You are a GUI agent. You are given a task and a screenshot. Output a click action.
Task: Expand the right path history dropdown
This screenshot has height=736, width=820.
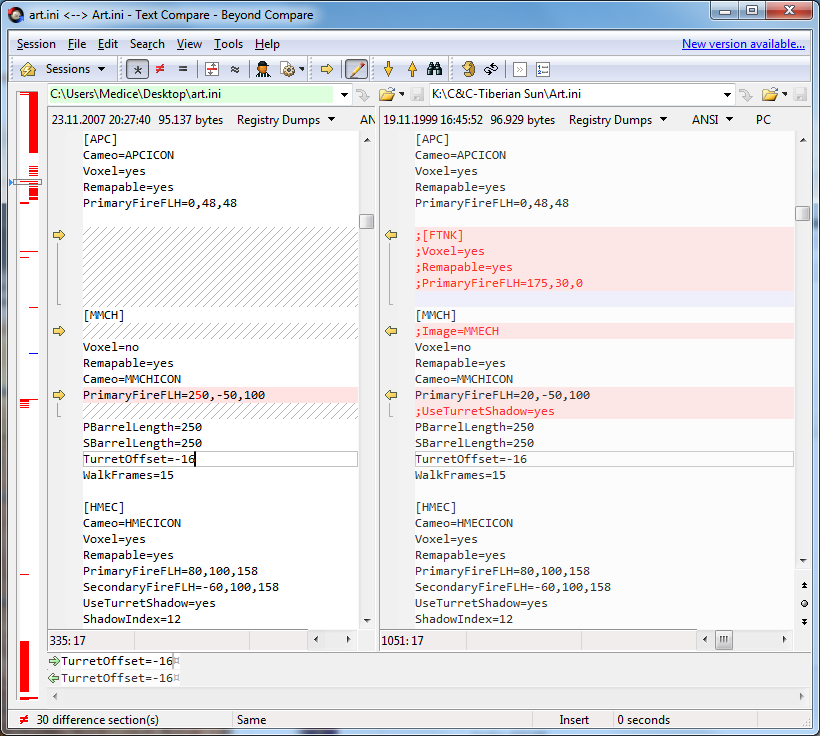pos(727,95)
